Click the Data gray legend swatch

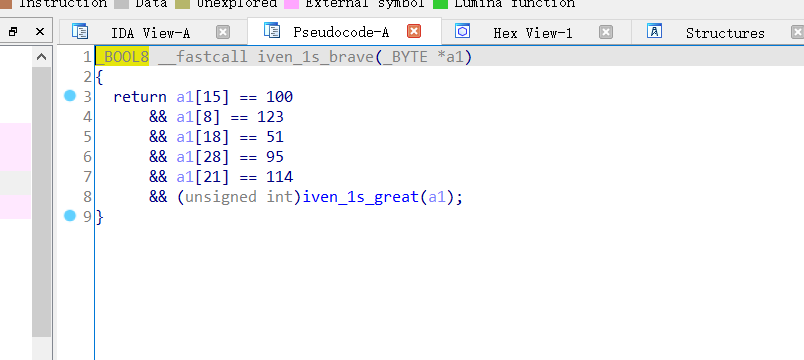121,4
